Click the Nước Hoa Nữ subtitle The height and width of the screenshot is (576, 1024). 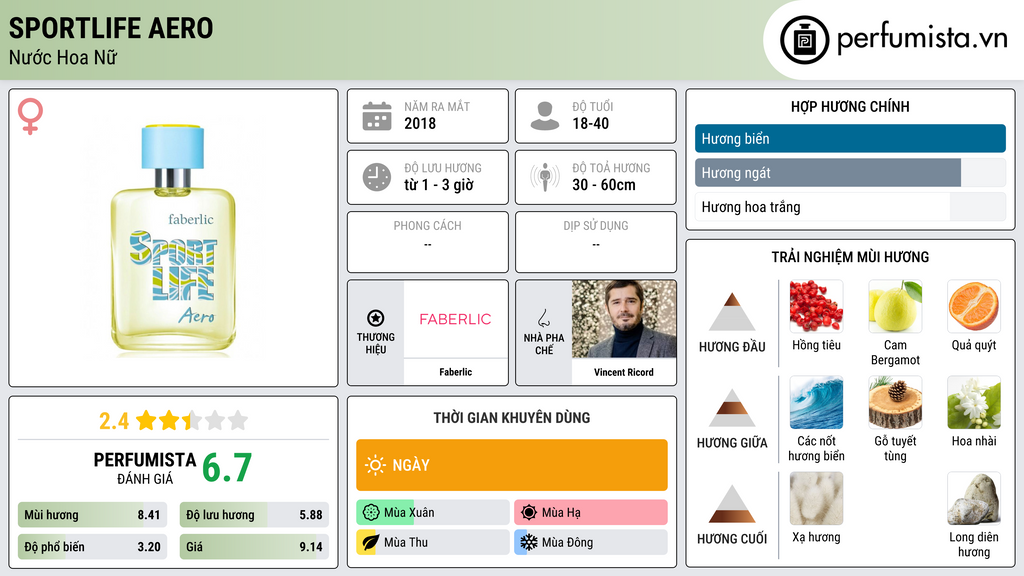click(63, 57)
